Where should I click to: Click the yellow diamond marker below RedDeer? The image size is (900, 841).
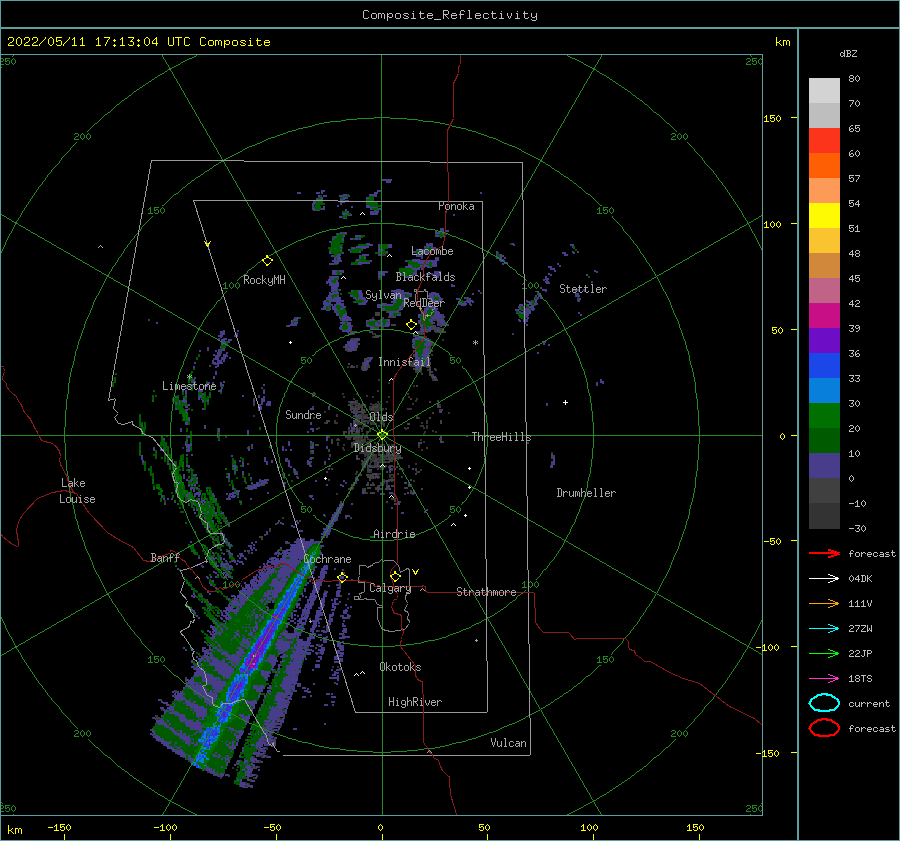412,325
